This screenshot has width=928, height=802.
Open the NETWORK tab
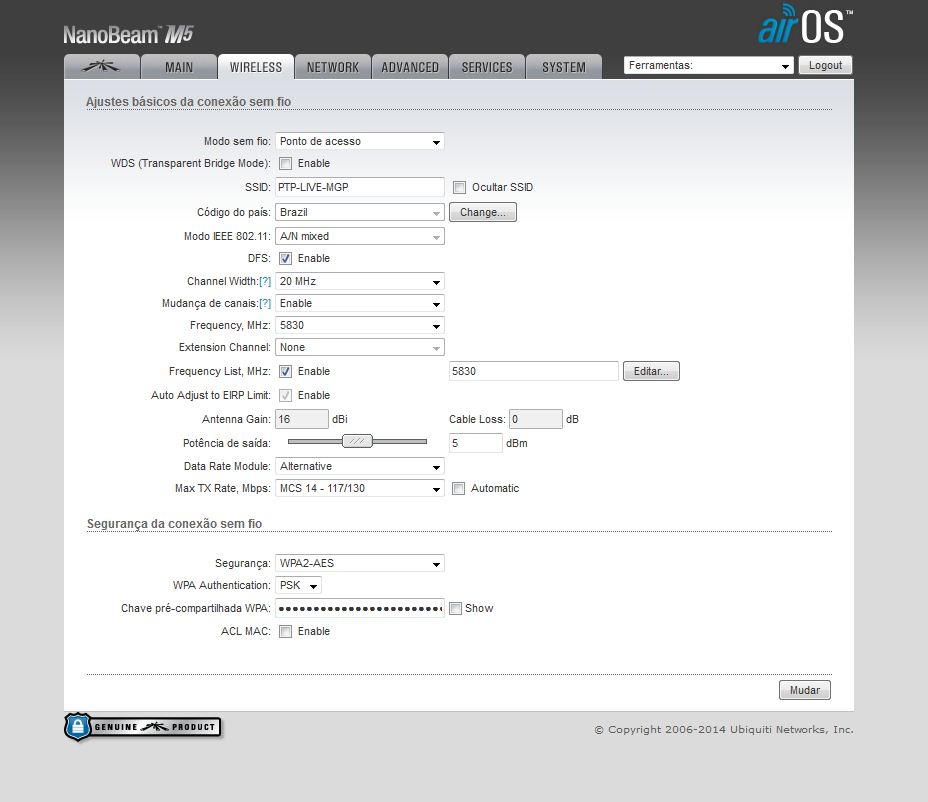click(x=333, y=67)
